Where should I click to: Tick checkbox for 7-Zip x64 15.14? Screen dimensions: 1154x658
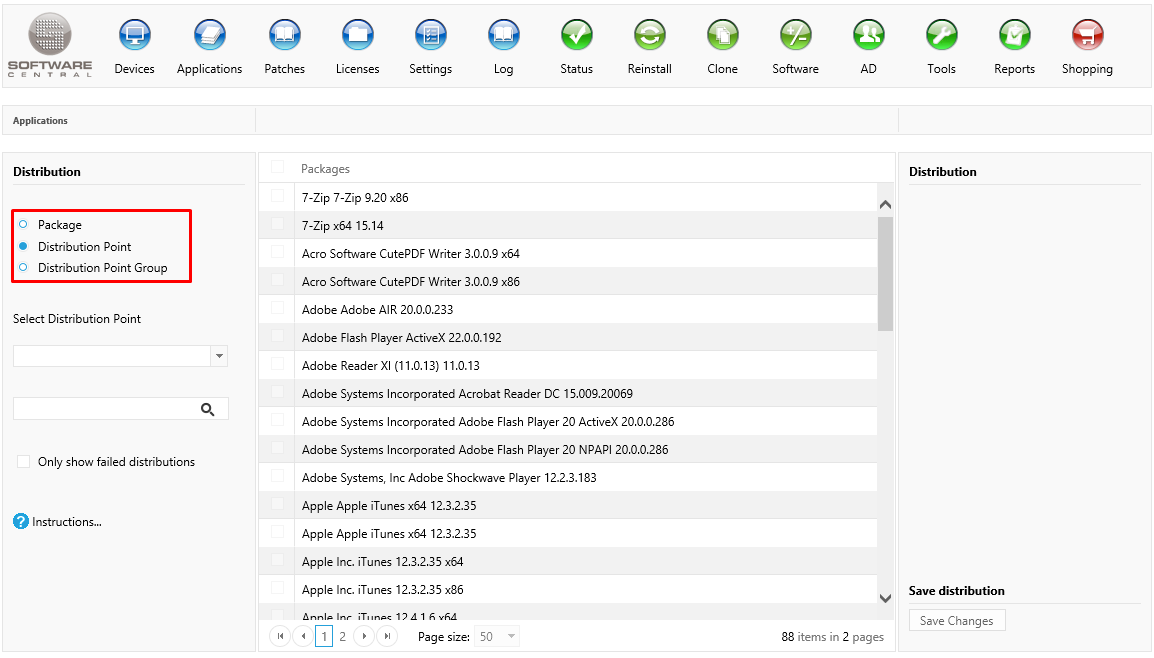click(277, 225)
